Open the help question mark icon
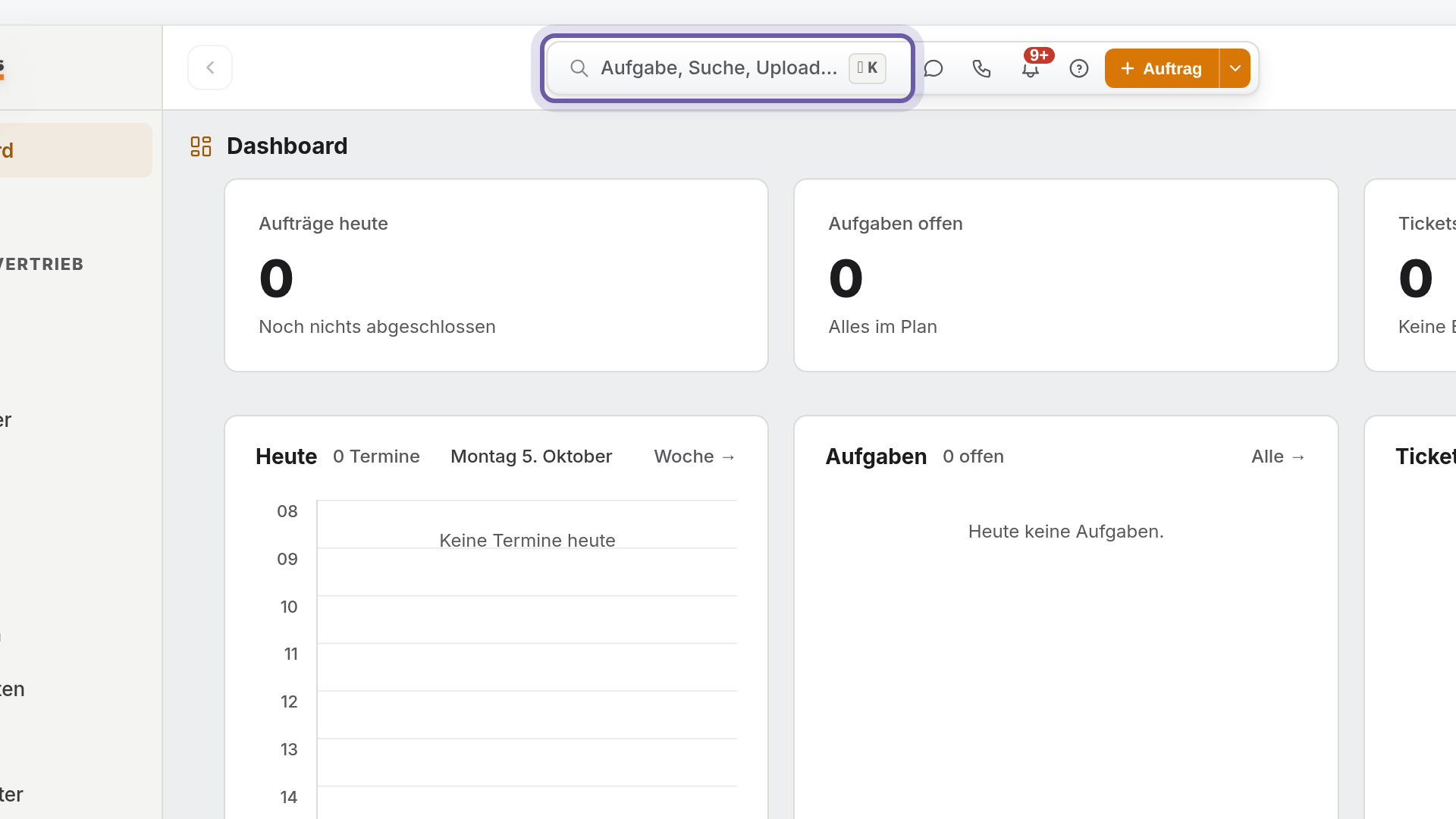Screen dimensions: 1456x819 click(x=1079, y=68)
